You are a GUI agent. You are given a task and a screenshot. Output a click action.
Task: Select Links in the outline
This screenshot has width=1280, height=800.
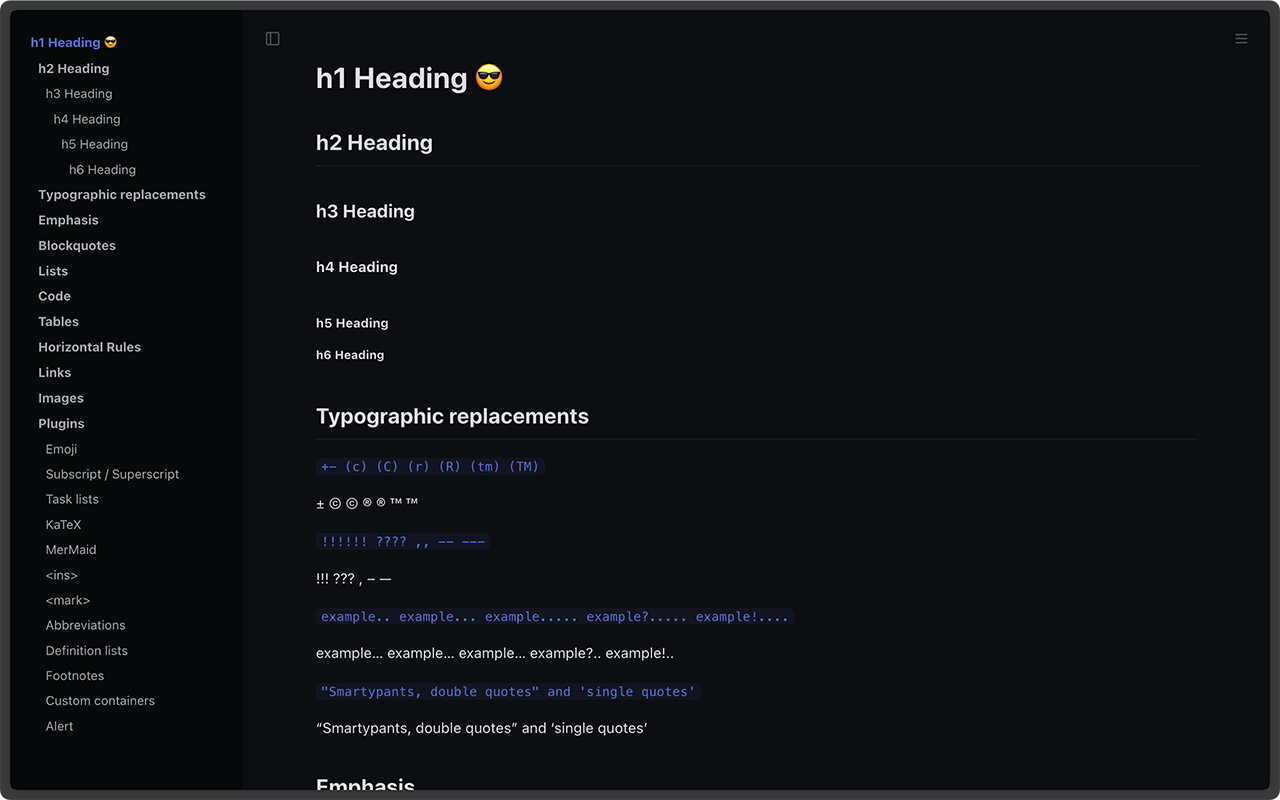(x=54, y=372)
